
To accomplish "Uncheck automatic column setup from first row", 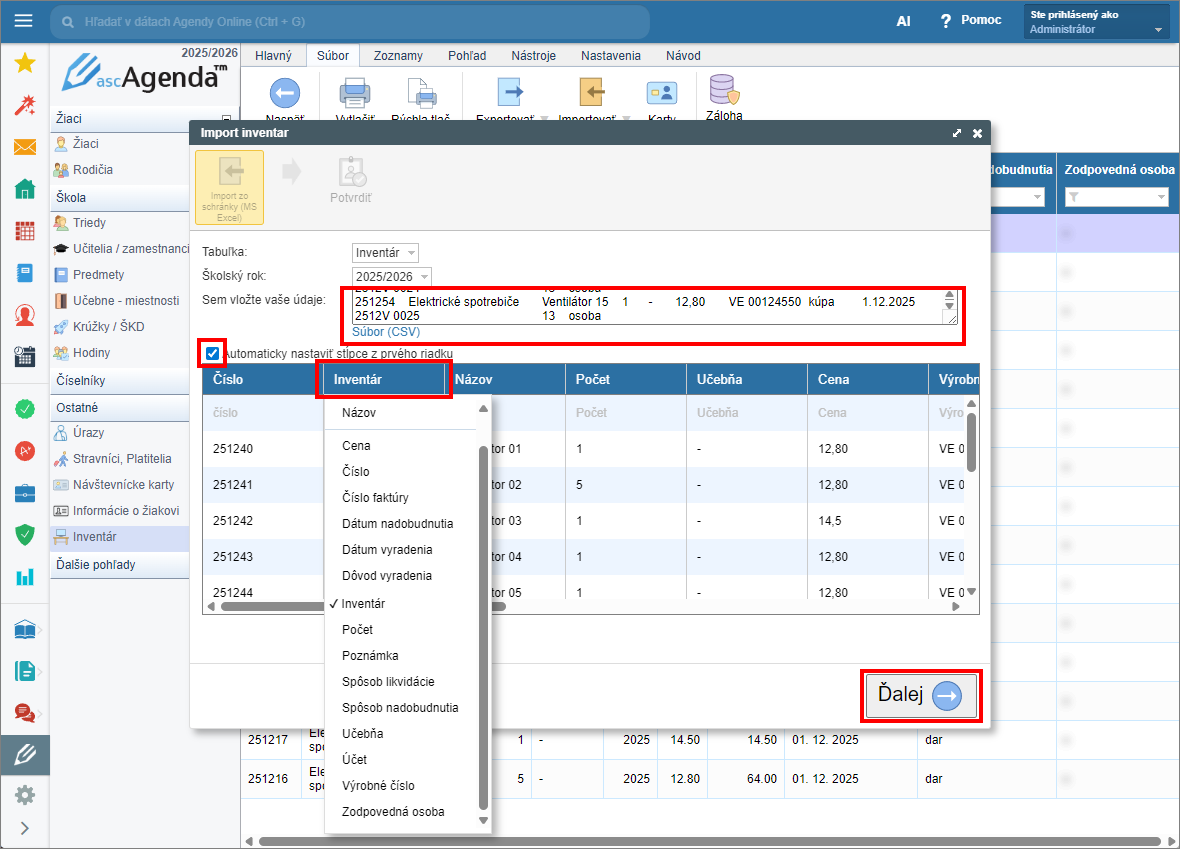I will pos(212,353).
